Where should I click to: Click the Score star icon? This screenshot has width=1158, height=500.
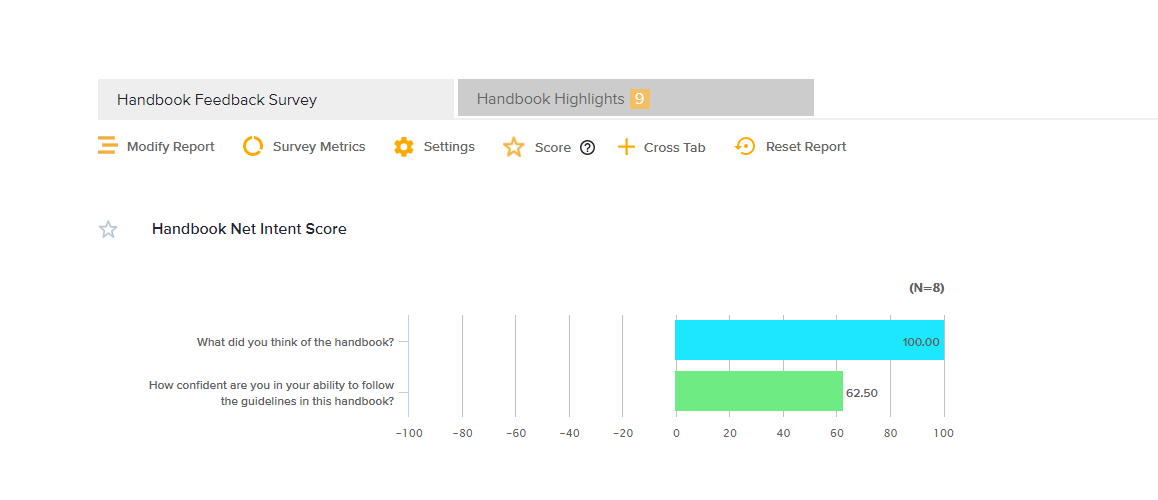tap(514, 148)
